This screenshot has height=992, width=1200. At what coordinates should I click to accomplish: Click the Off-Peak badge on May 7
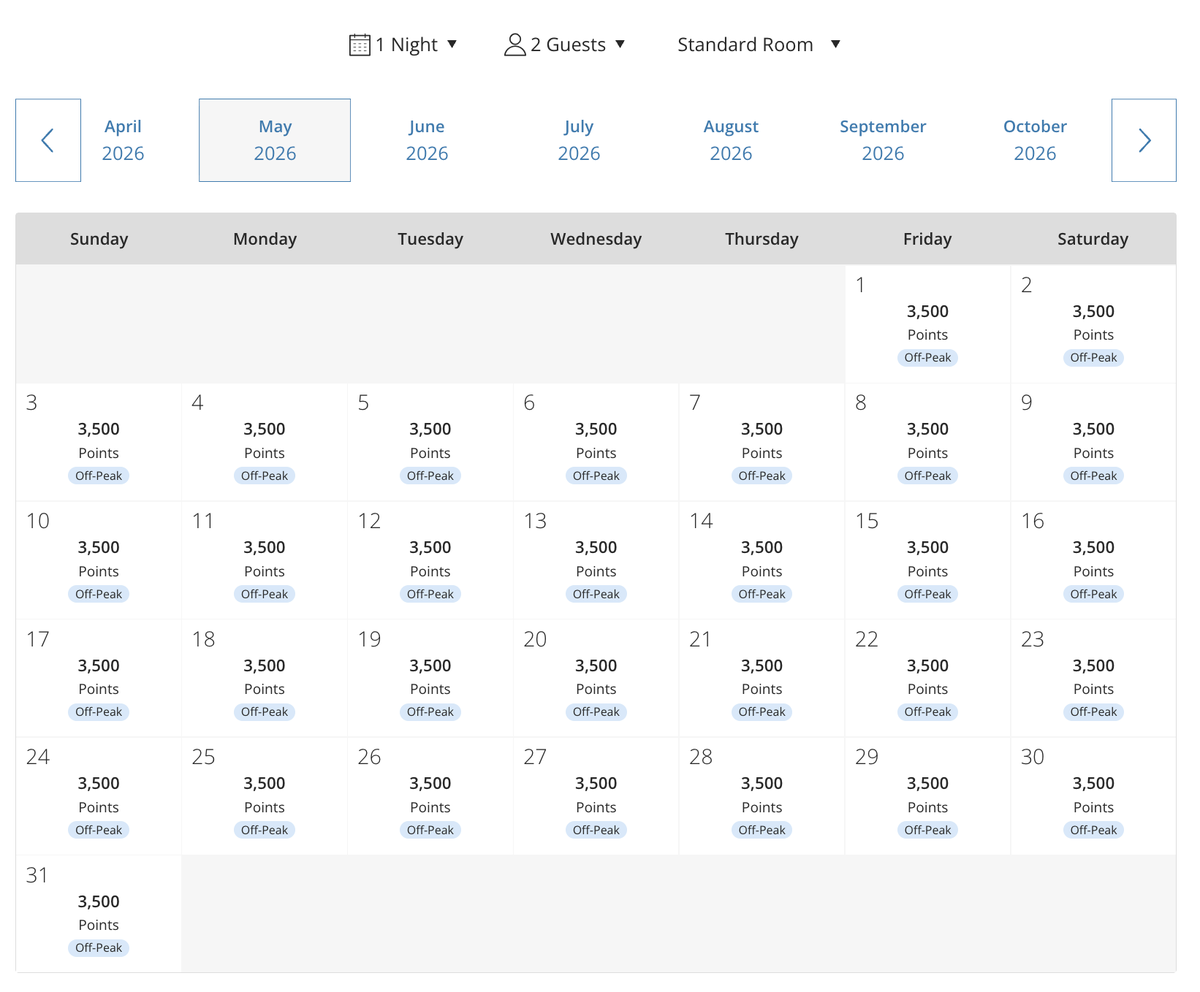762,476
